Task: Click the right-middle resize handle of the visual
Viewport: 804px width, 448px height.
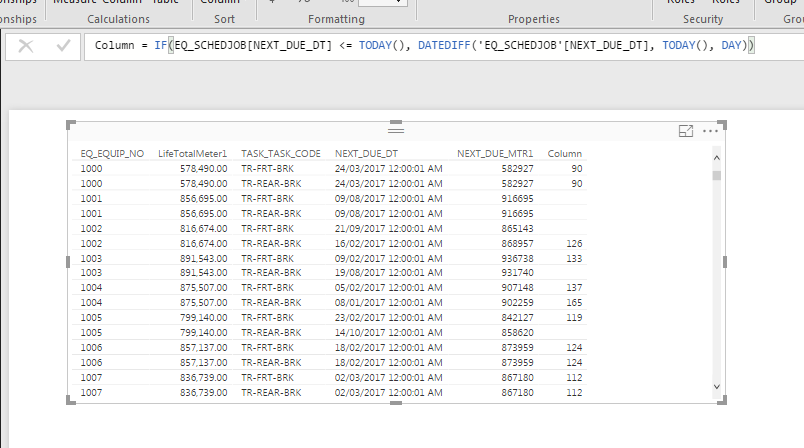Action: tap(725, 262)
